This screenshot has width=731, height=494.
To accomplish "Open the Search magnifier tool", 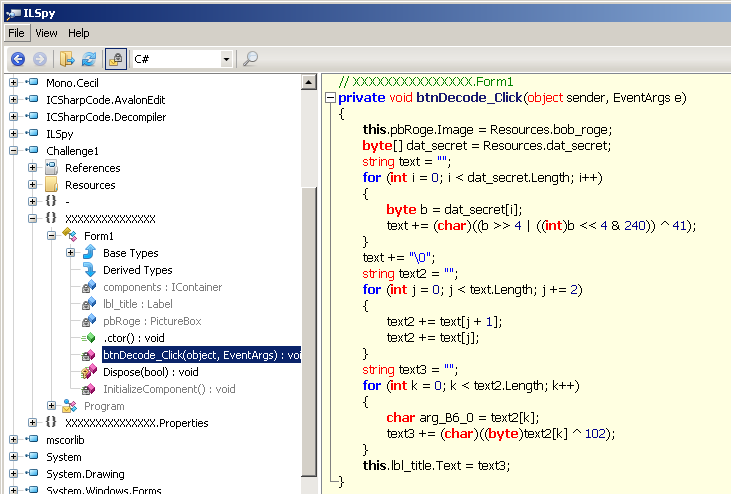I will [250, 59].
